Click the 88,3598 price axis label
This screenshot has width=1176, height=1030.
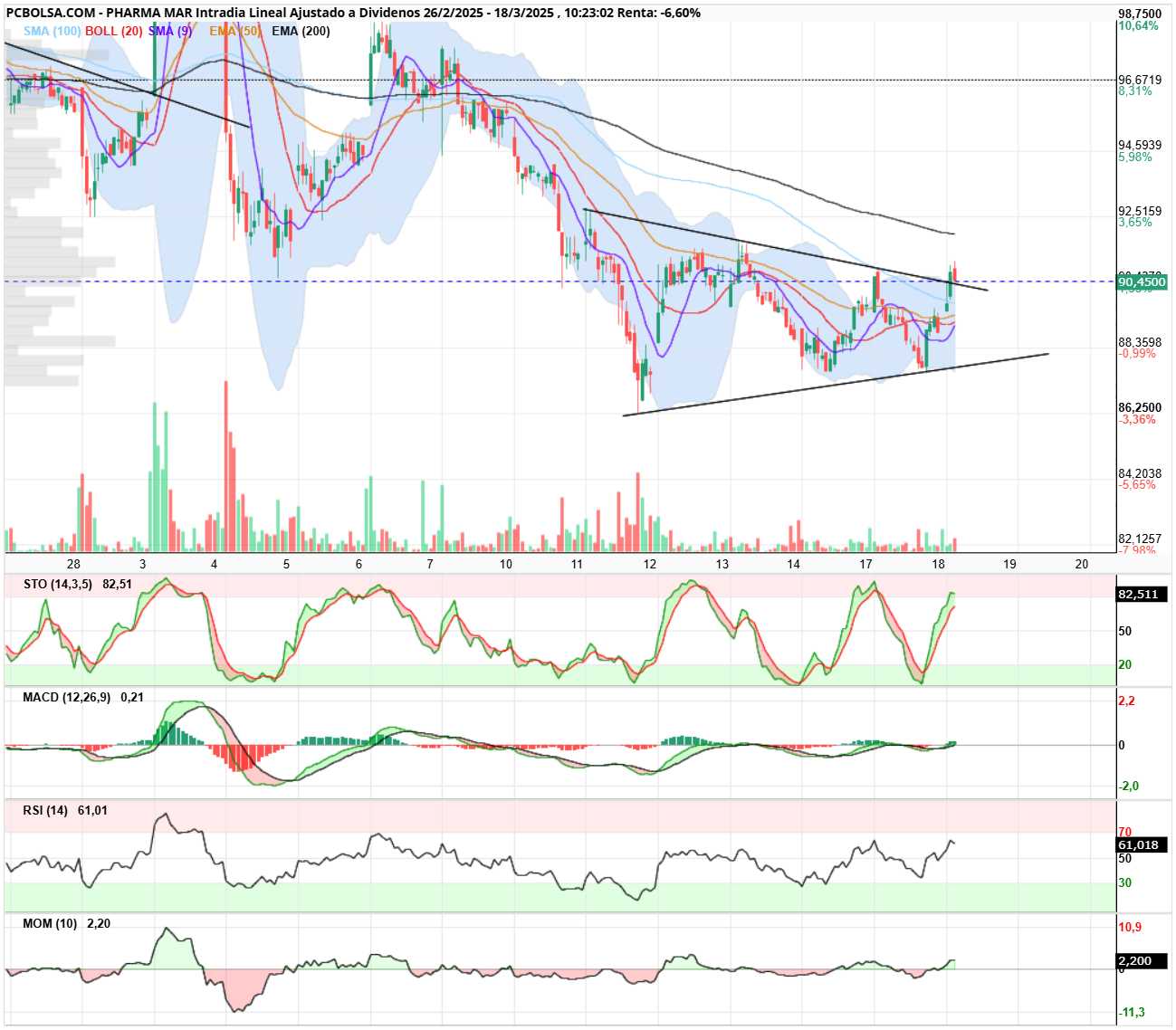point(1140,342)
